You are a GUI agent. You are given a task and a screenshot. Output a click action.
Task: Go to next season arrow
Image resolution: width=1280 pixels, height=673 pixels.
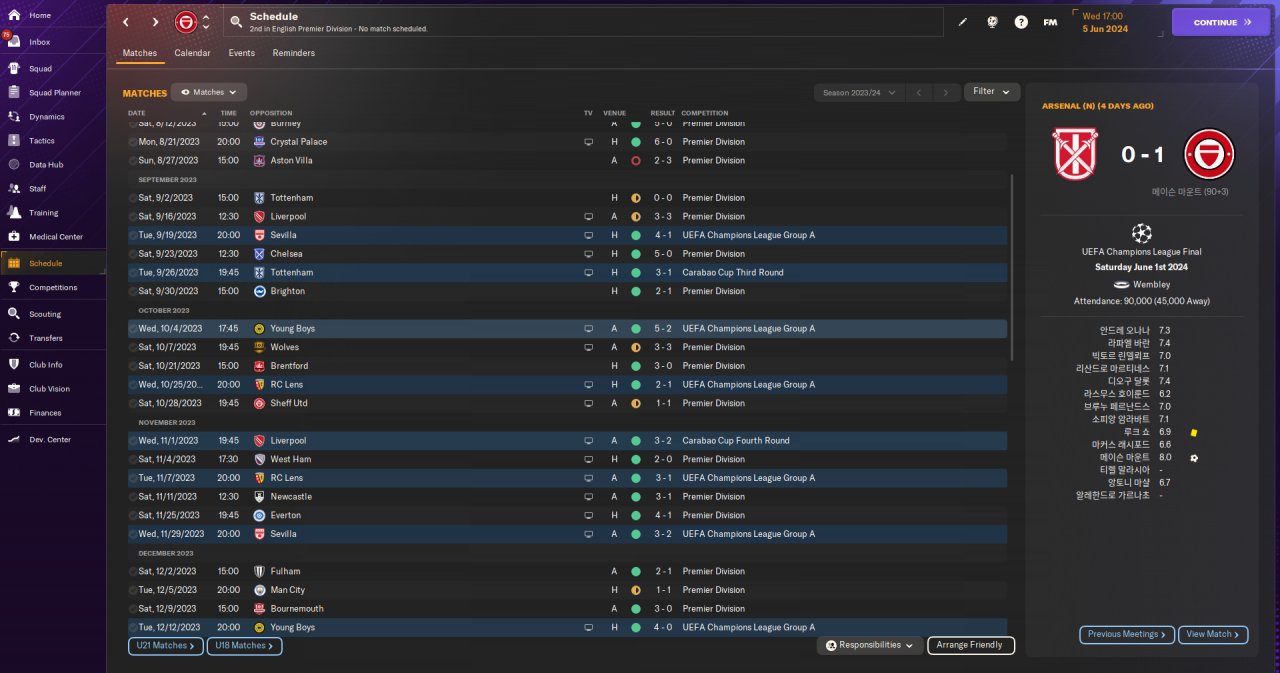(x=945, y=92)
